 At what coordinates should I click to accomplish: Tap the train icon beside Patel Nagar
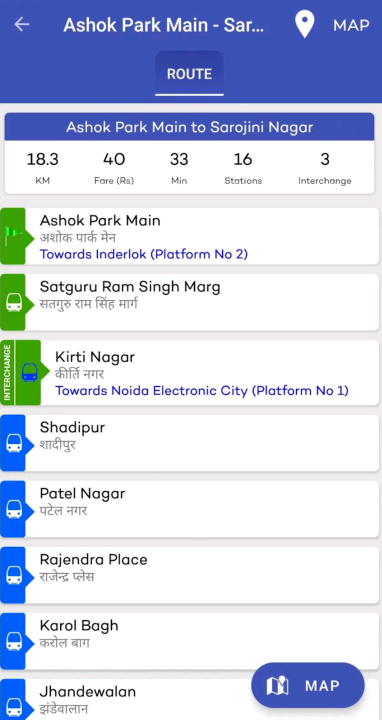point(14,509)
